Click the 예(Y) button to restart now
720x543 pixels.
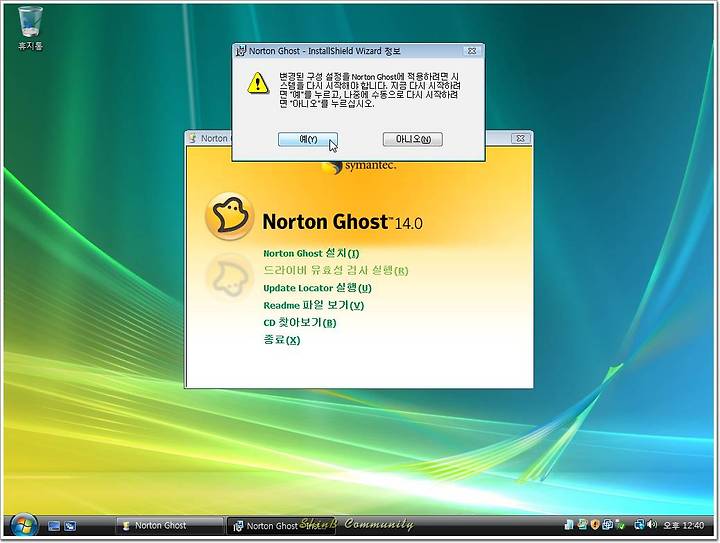[308, 140]
